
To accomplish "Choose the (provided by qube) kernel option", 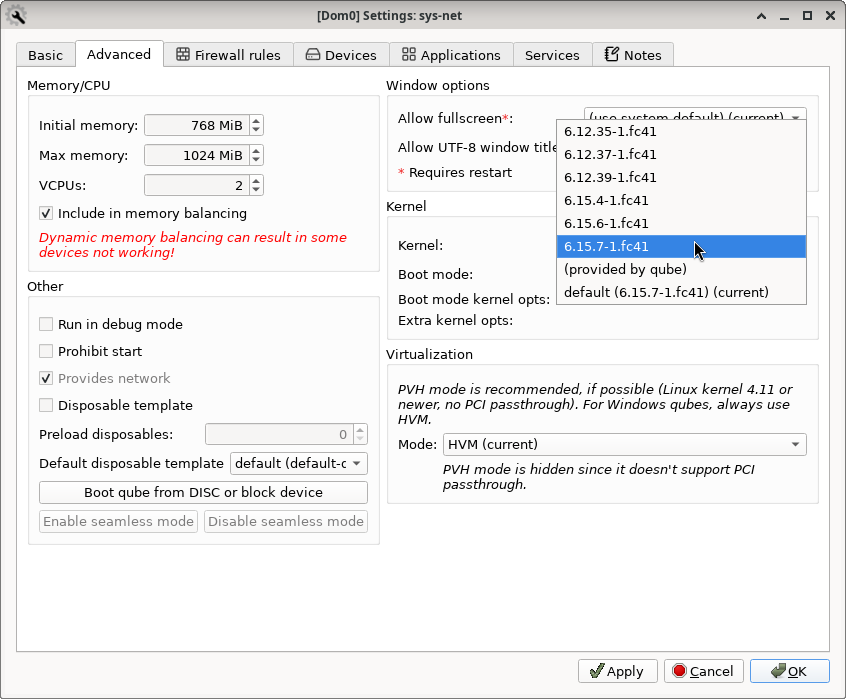I will tap(625, 269).
